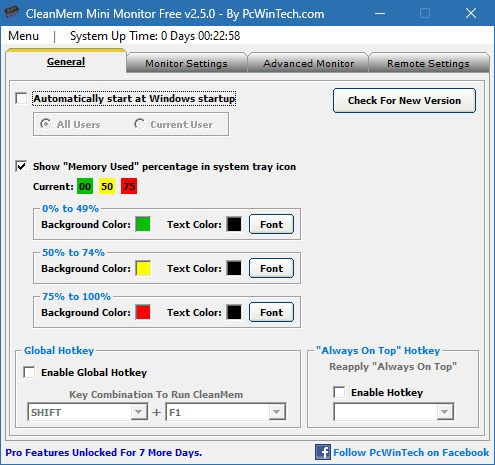Change text color swatch for 50% to 74%
Screen dimensions: 495x465
pyautogui.click(x=234, y=268)
